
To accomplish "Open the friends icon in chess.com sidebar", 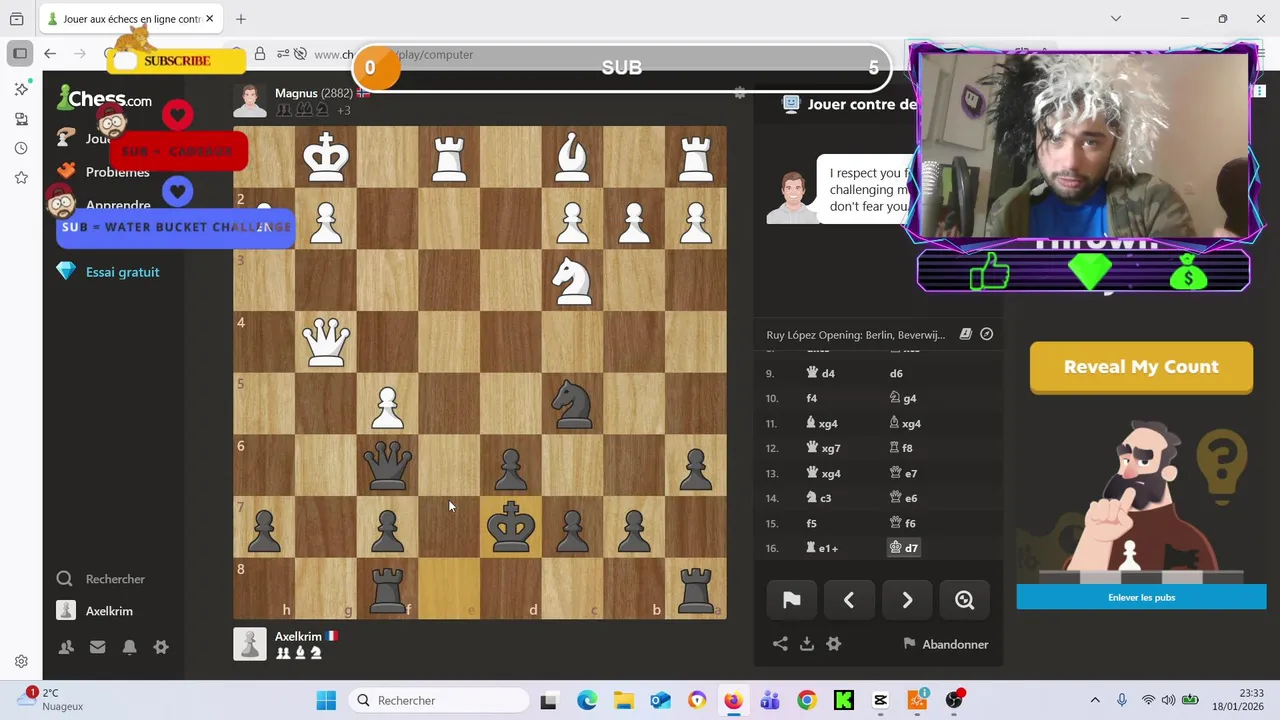I will pos(66,647).
